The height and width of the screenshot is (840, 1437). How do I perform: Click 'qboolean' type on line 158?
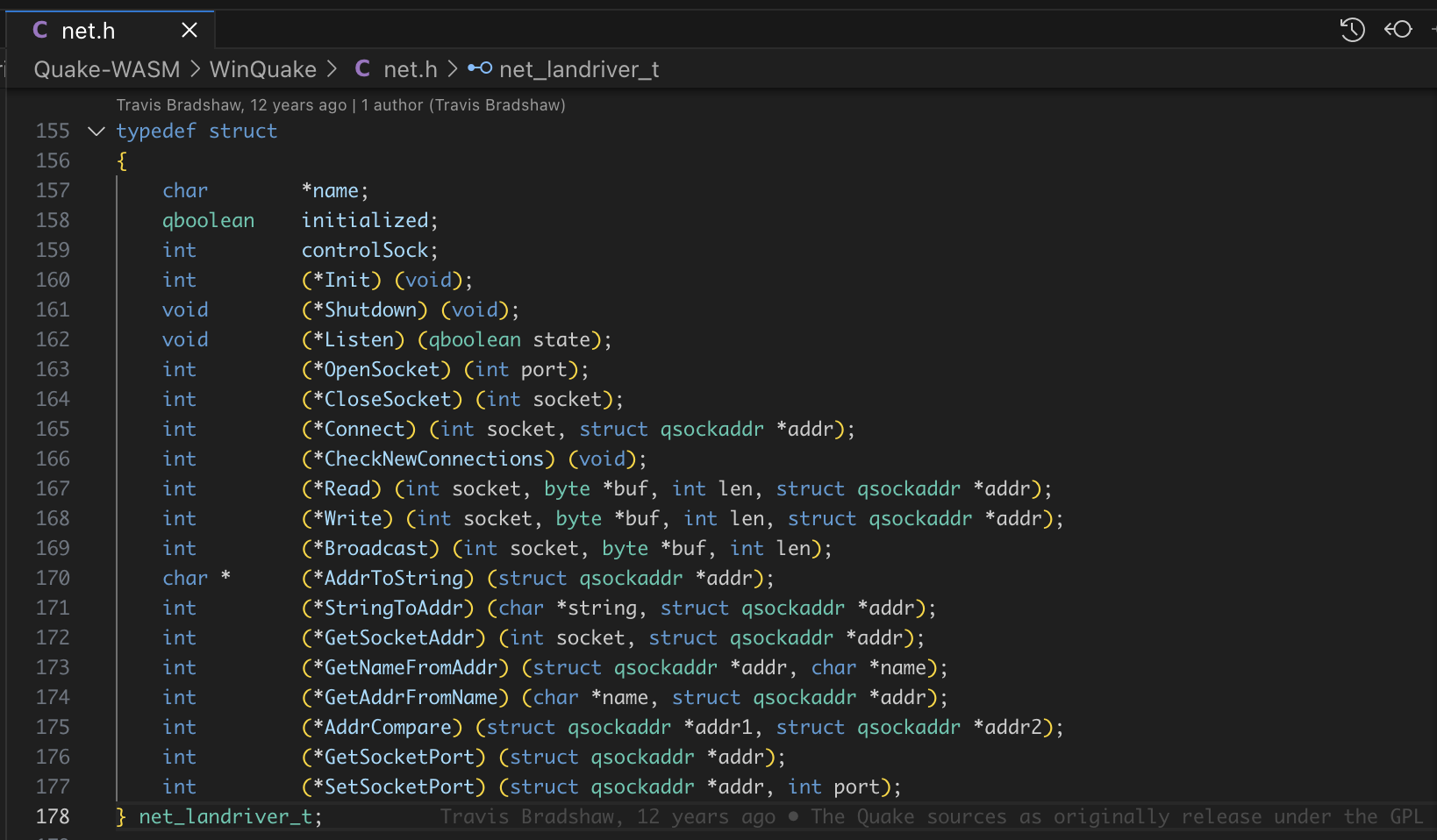coord(208,221)
